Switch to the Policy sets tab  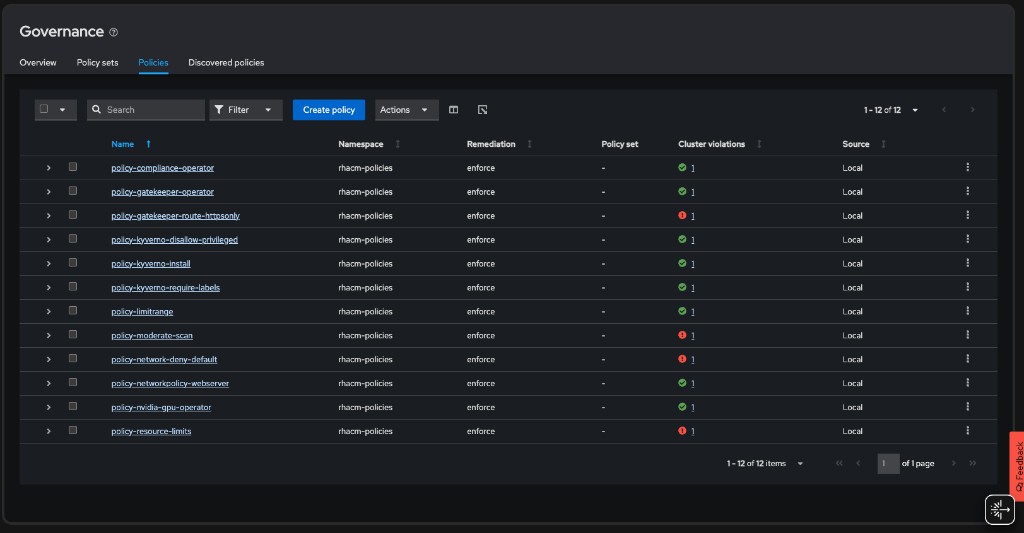97,63
